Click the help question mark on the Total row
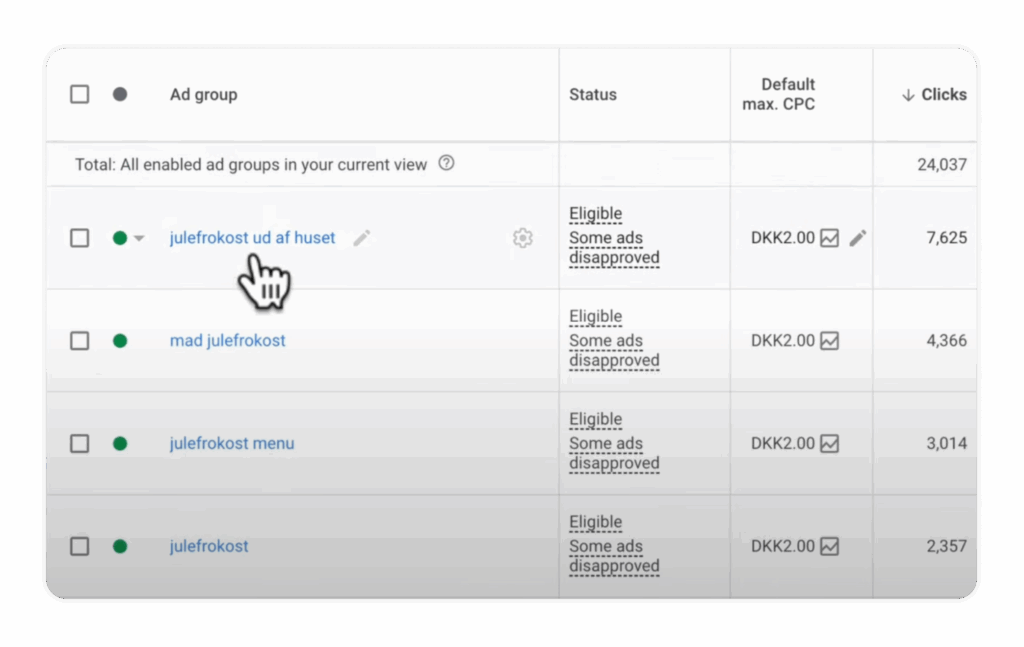 click(x=446, y=164)
